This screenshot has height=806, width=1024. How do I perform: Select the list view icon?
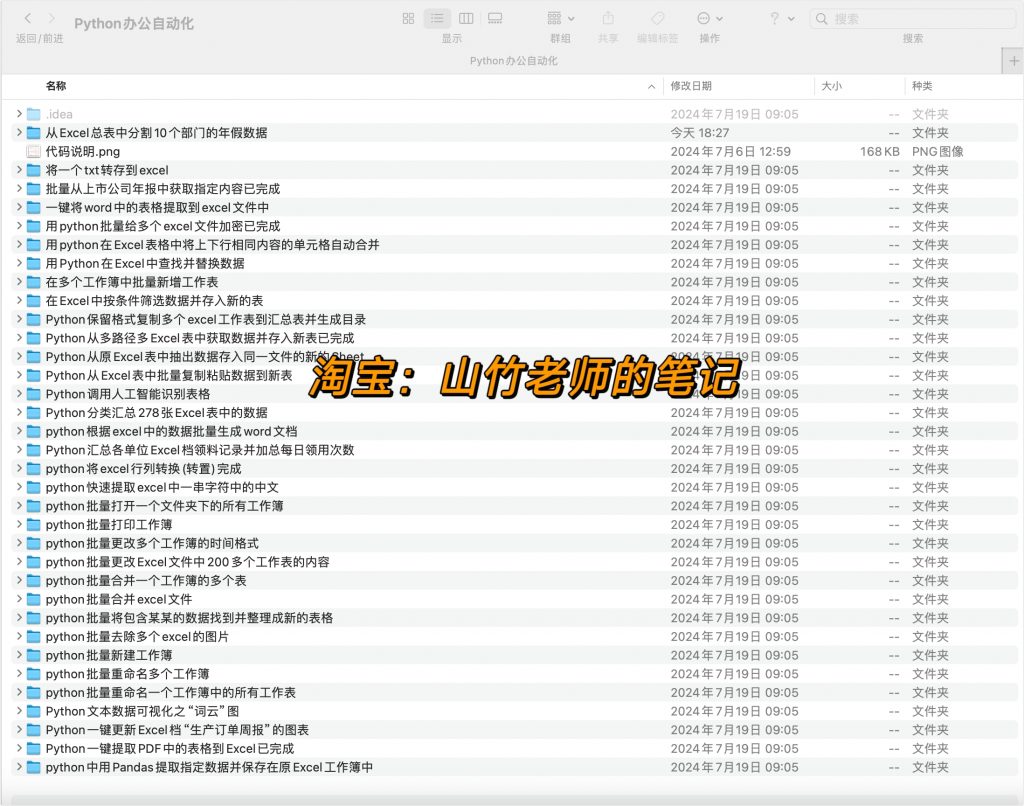point(436,18)
